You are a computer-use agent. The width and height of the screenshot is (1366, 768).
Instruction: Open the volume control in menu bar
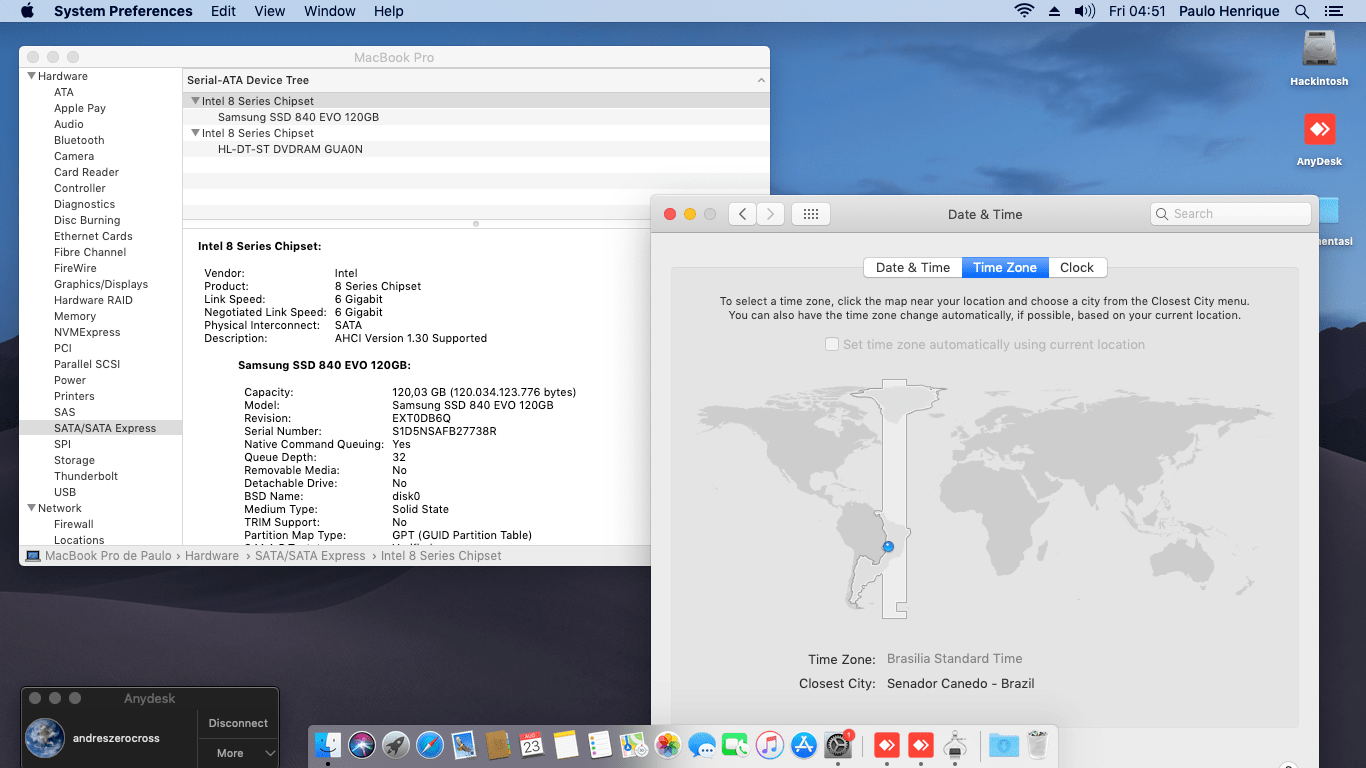coord(1085,11)
